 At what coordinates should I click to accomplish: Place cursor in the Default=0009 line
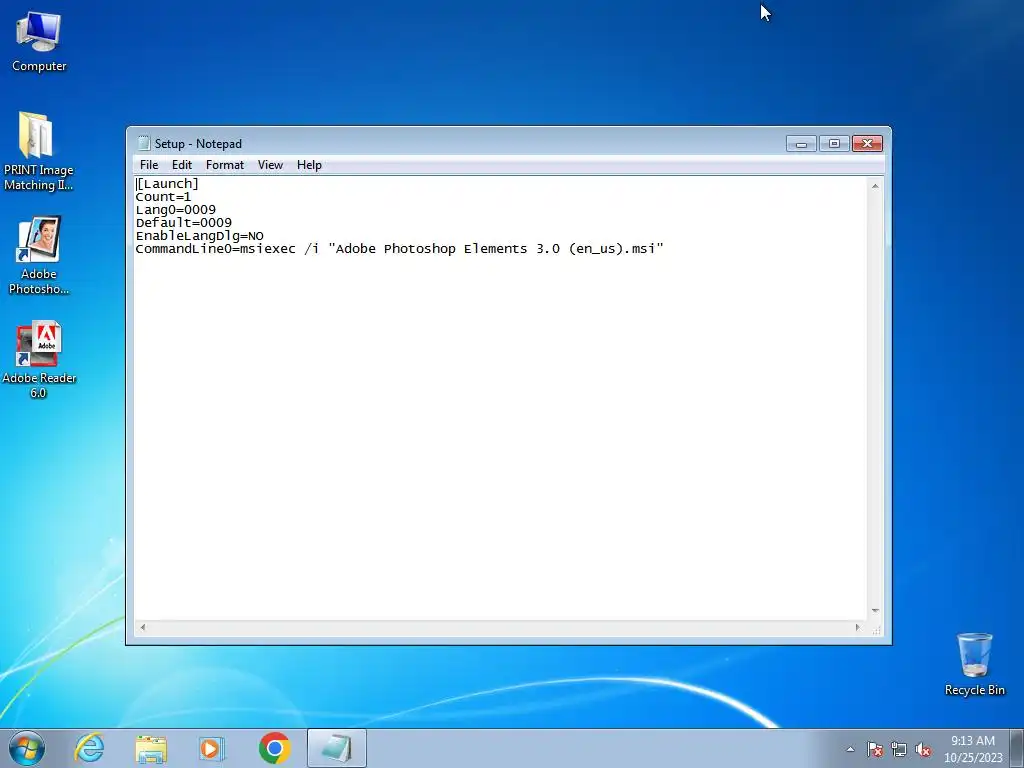click(184, 223)
